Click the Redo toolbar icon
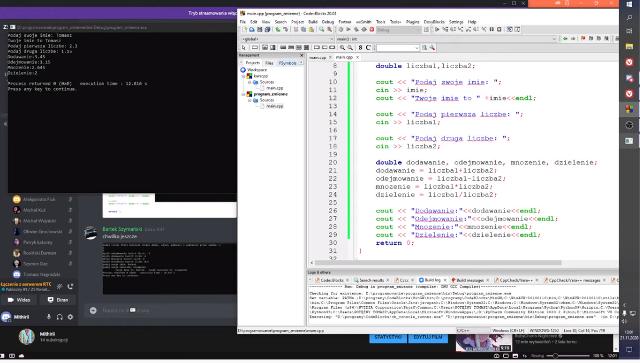 point(285,29)
